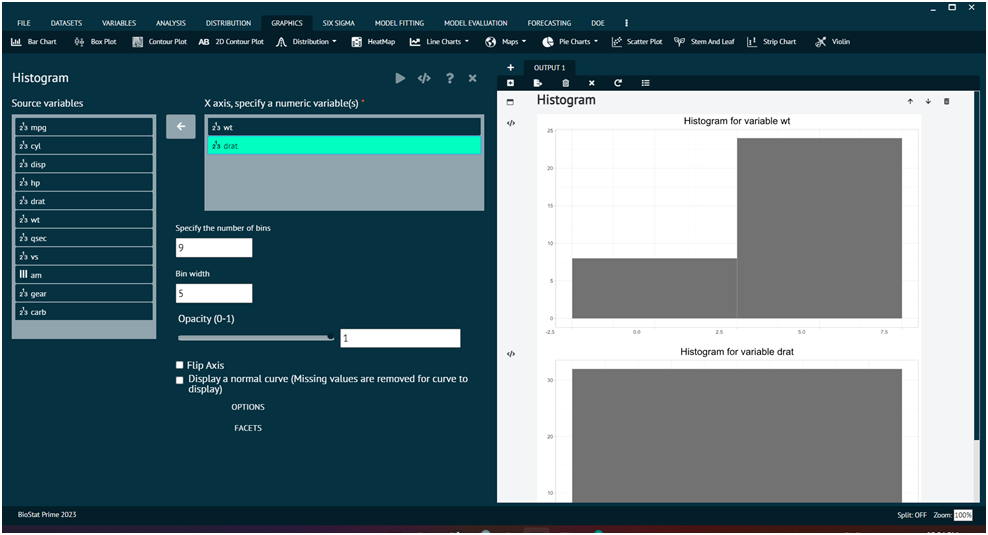Open VARIABLES menu
Screen dimensions: 988x535
point(119,23)
